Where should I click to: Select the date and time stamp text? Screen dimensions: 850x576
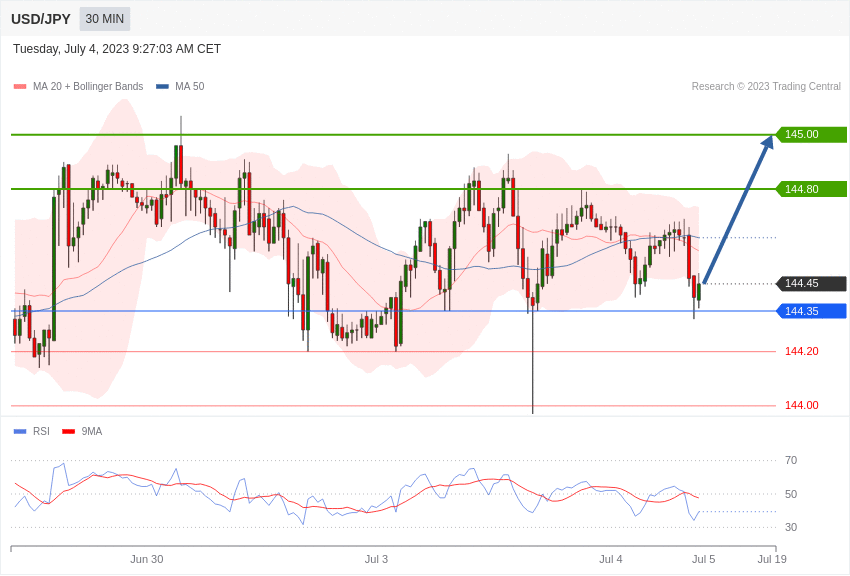click(117, 49)
